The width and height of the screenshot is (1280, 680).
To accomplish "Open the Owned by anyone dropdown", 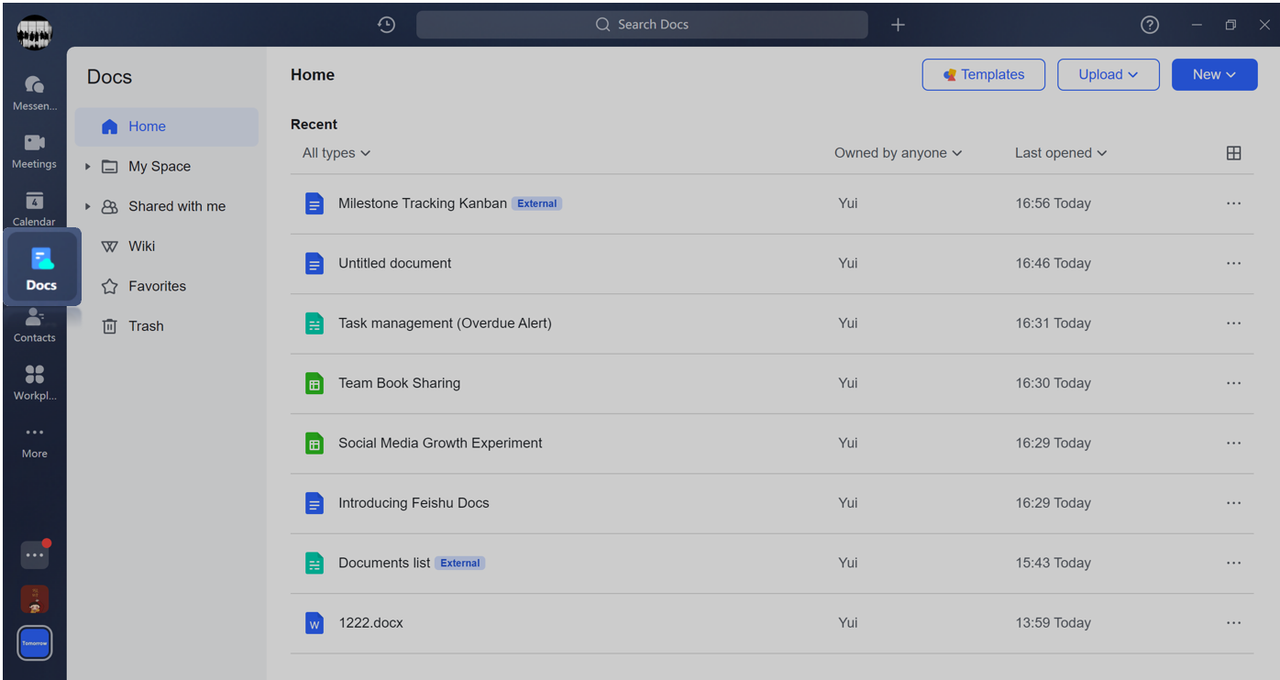I will pos(897,153).
